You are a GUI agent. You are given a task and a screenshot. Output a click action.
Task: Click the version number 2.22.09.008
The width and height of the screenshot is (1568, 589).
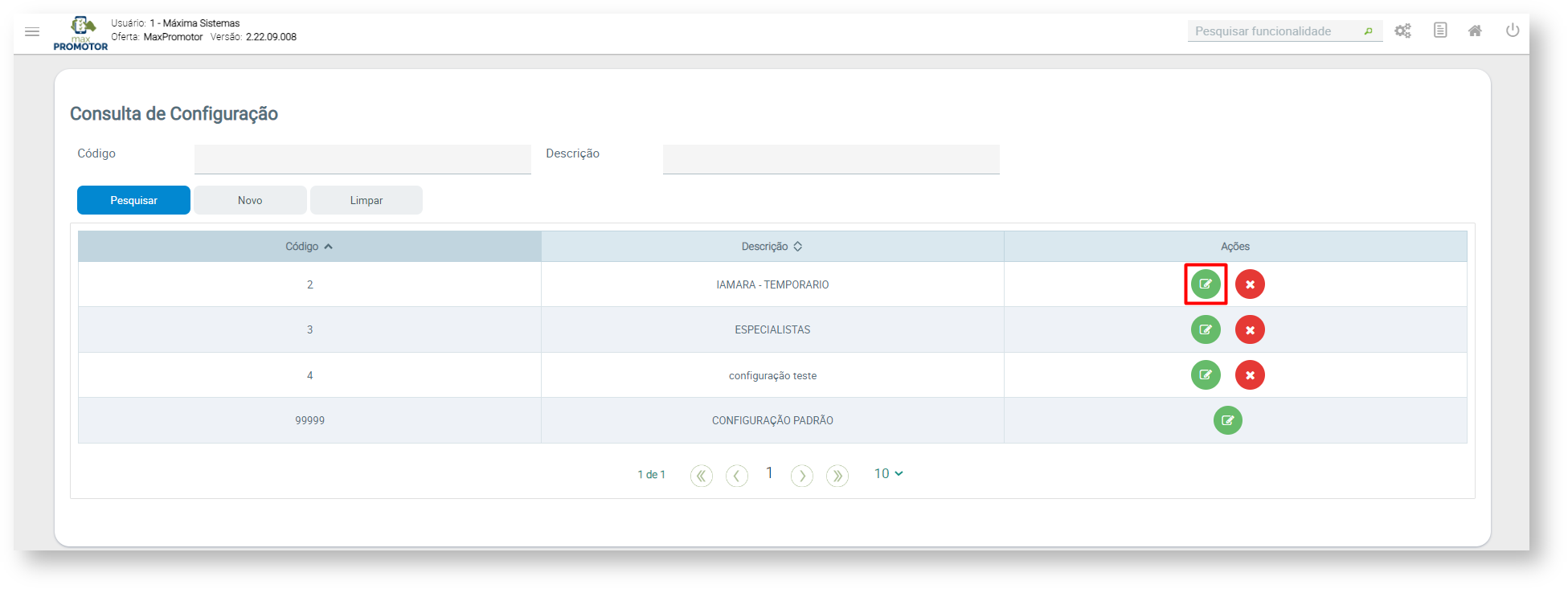[x=271, y=37]
